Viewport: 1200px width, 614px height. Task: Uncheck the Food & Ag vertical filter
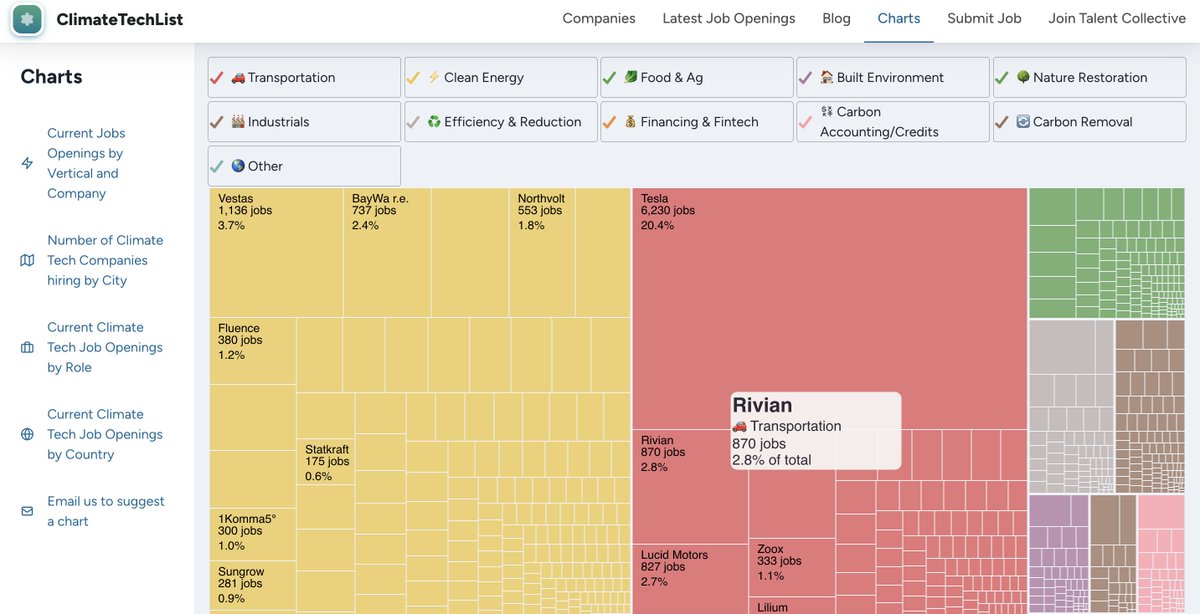coord(697,77)
